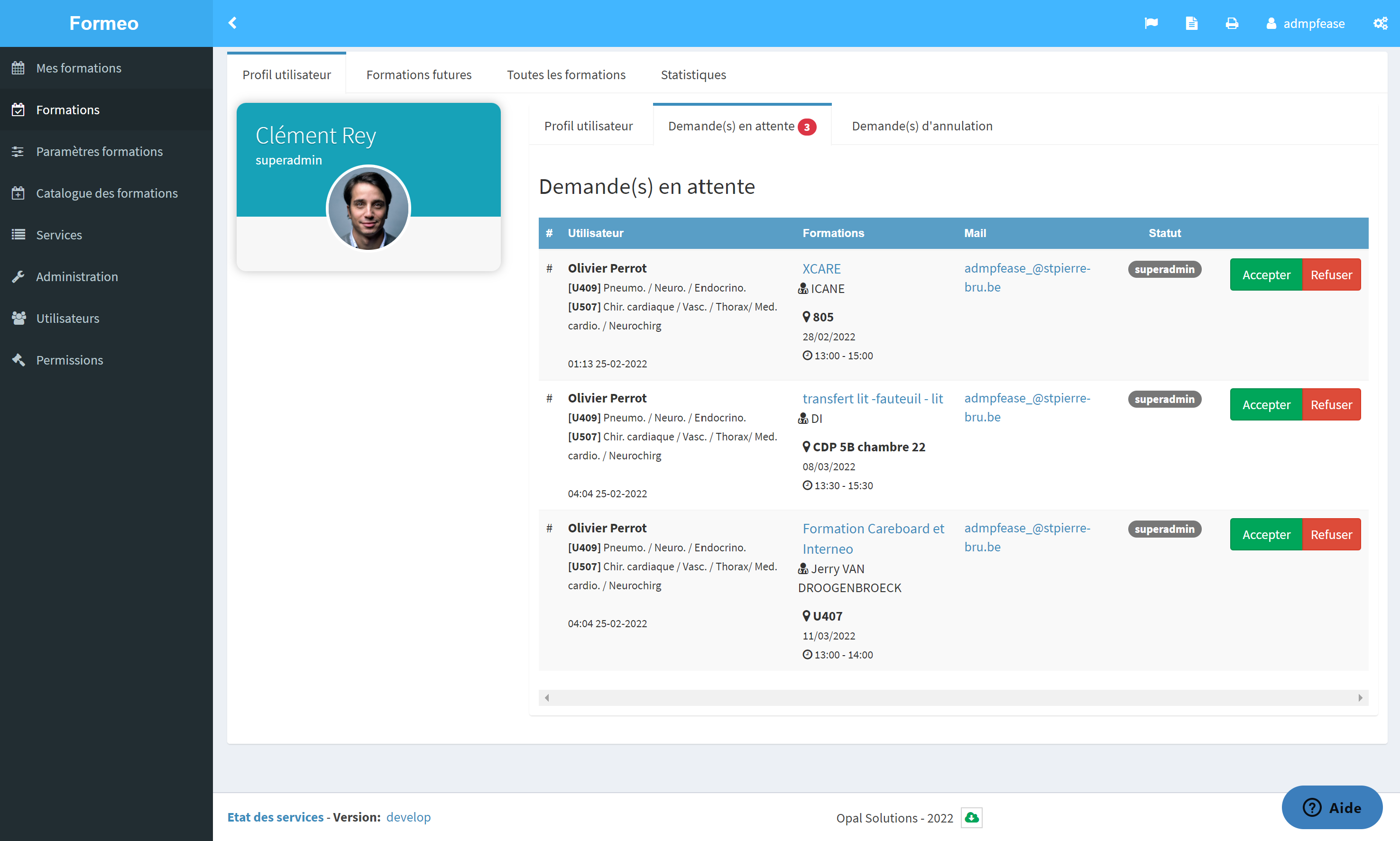
Task: Refuse the XCARE request
Action: coord(1331,275)
